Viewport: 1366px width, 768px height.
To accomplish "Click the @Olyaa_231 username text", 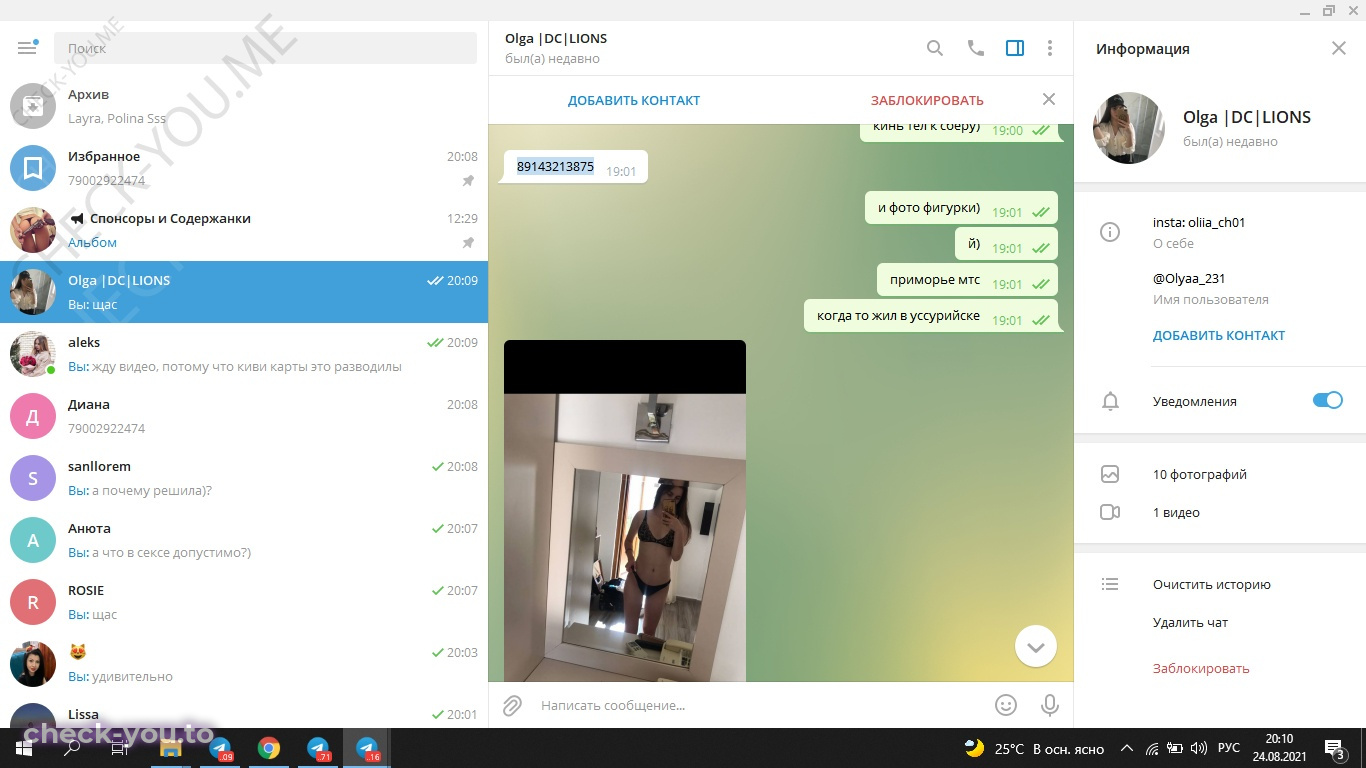I will pos(1189,278).
